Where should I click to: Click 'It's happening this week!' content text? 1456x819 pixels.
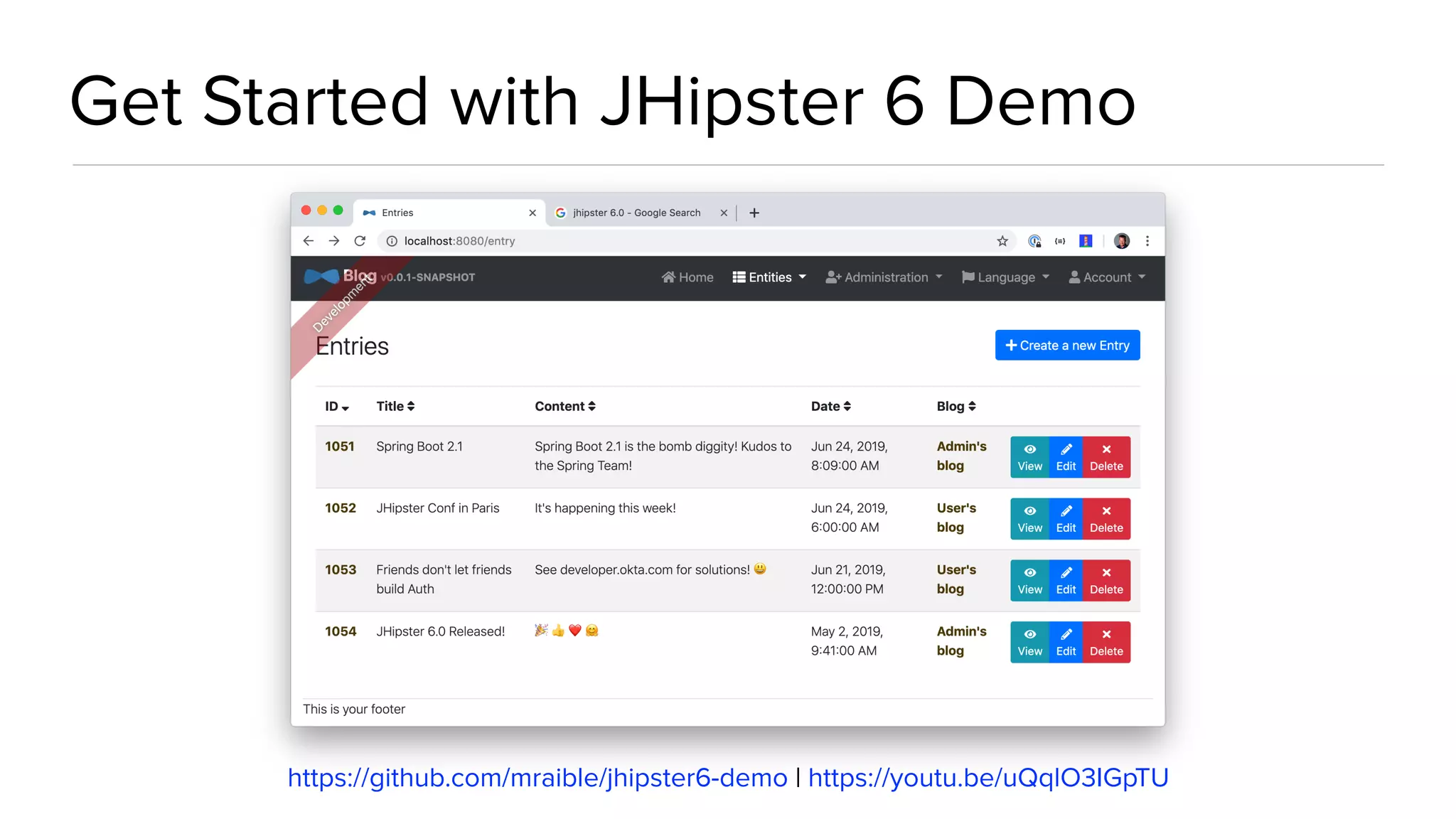click(x=605, y=508)
